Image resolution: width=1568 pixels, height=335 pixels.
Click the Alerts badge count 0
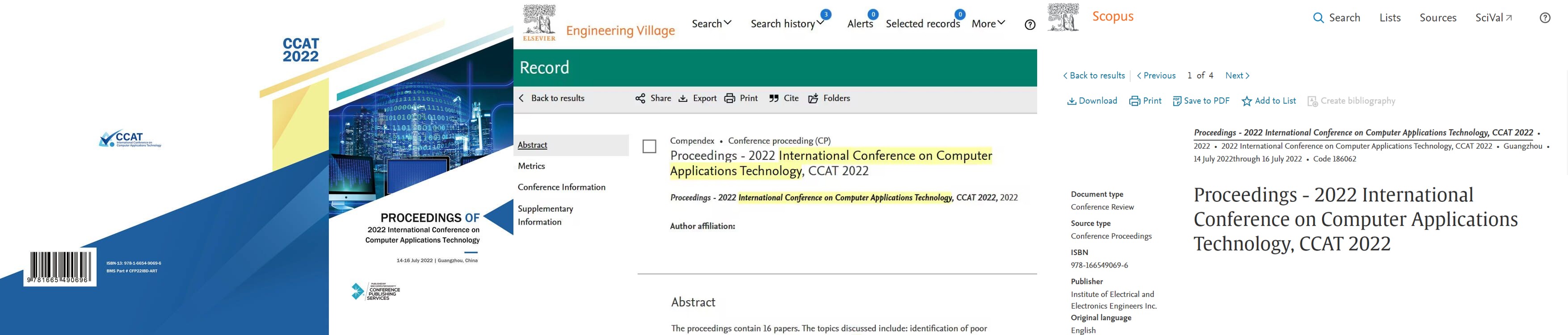872,14
